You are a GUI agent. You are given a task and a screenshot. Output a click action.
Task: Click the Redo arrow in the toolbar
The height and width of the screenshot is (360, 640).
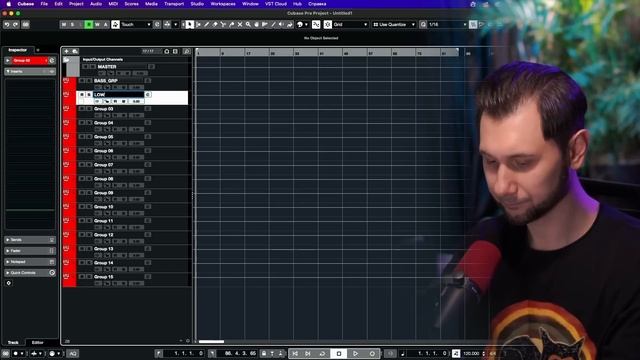pos(16,24)
